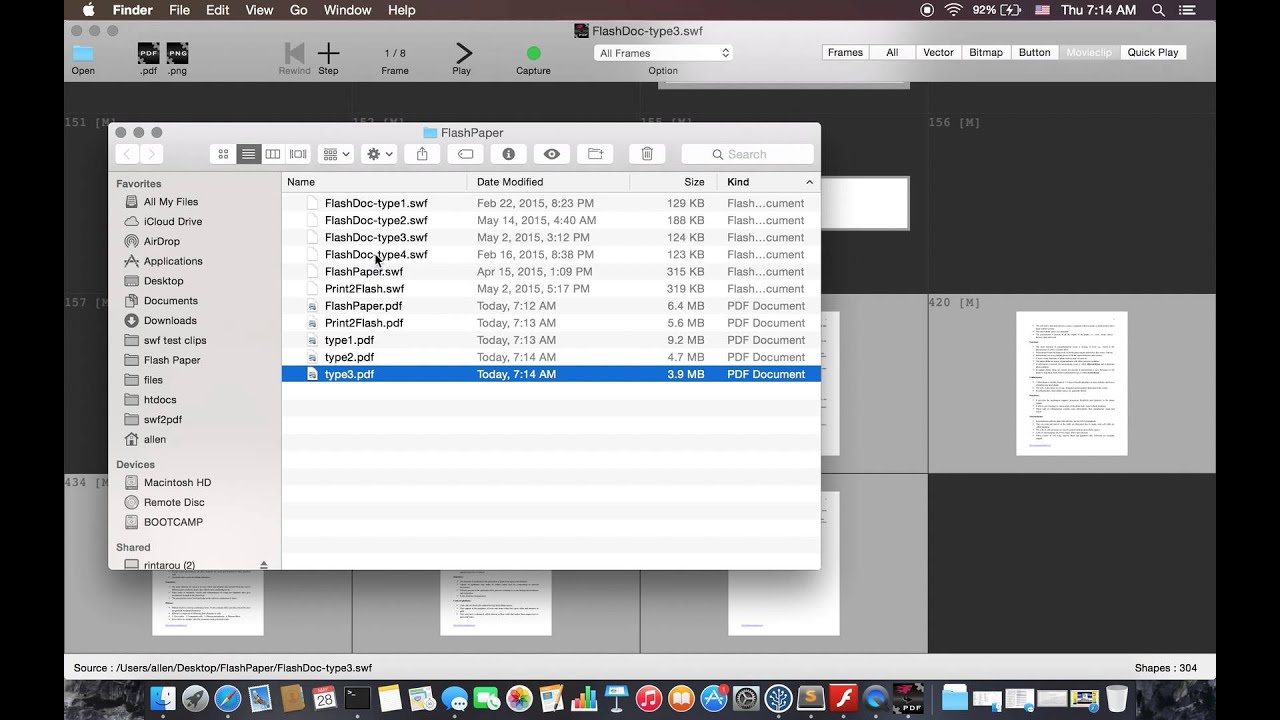Click the Finder edit tags button
This screenshot has height=720, width=1280.
pos(465,154)
